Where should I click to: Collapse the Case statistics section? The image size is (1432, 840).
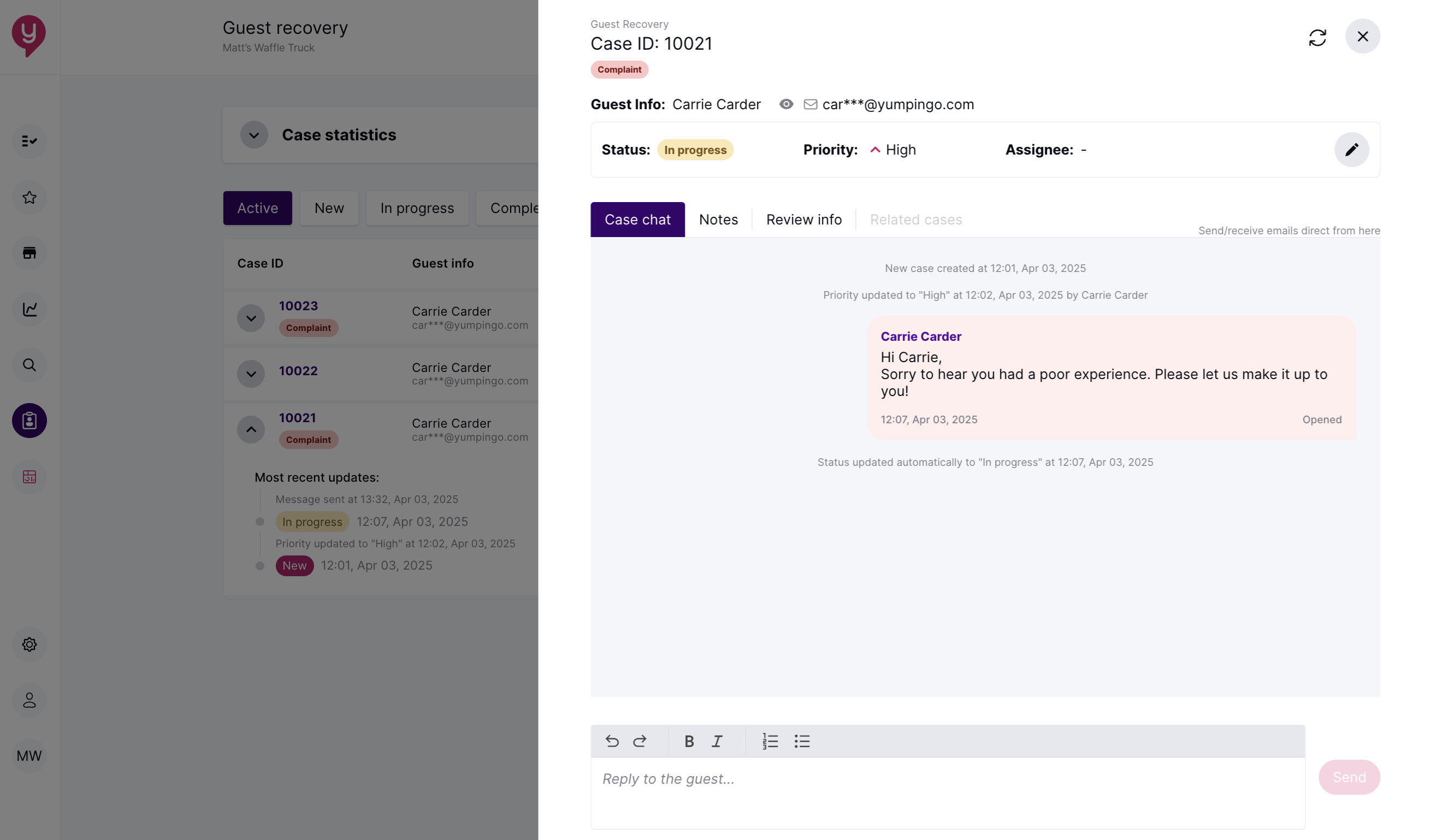coord(254,135)
